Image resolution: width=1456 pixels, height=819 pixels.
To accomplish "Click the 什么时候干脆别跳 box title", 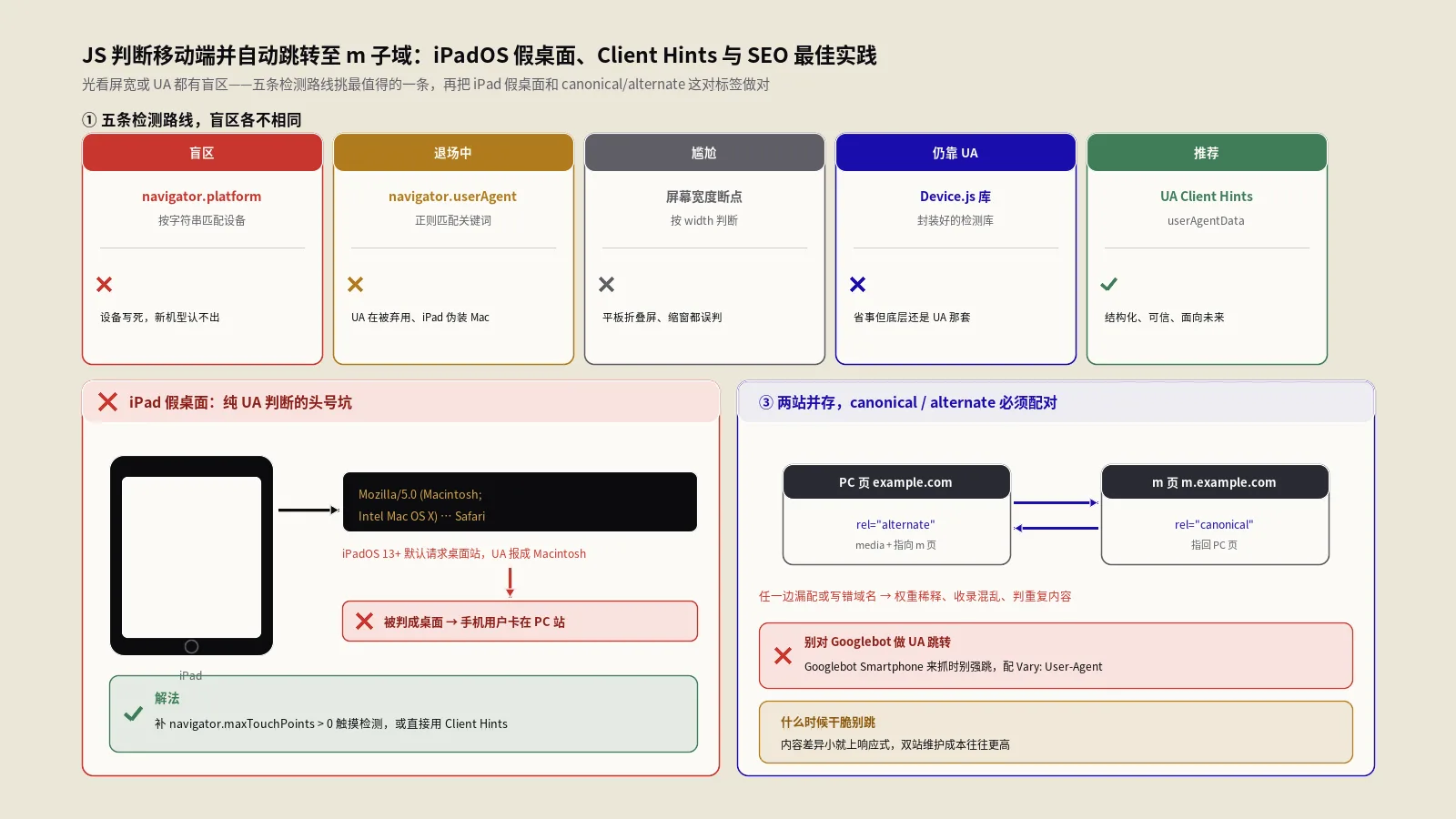I will point(828,722).
